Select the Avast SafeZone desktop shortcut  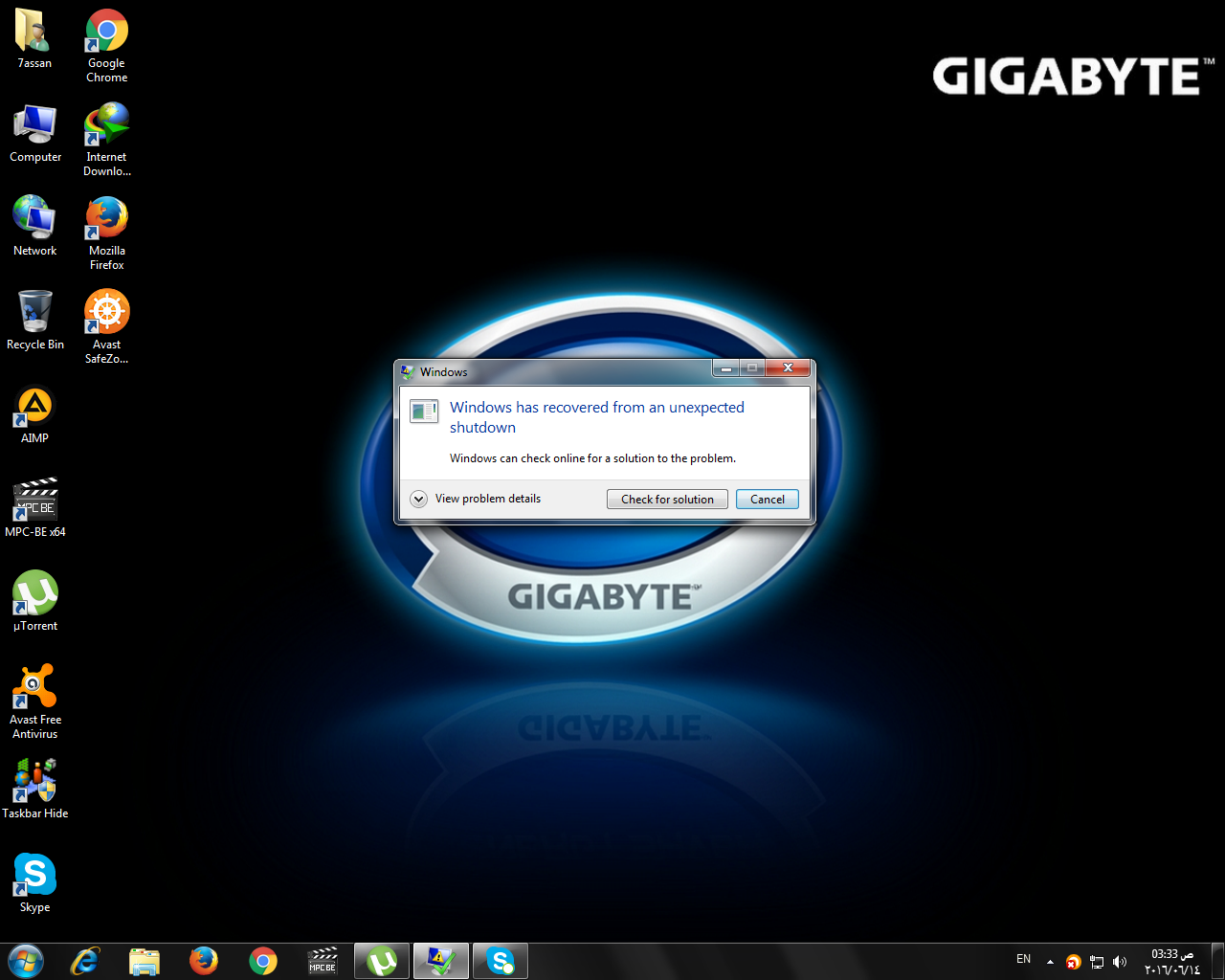(x=106, y=326)
